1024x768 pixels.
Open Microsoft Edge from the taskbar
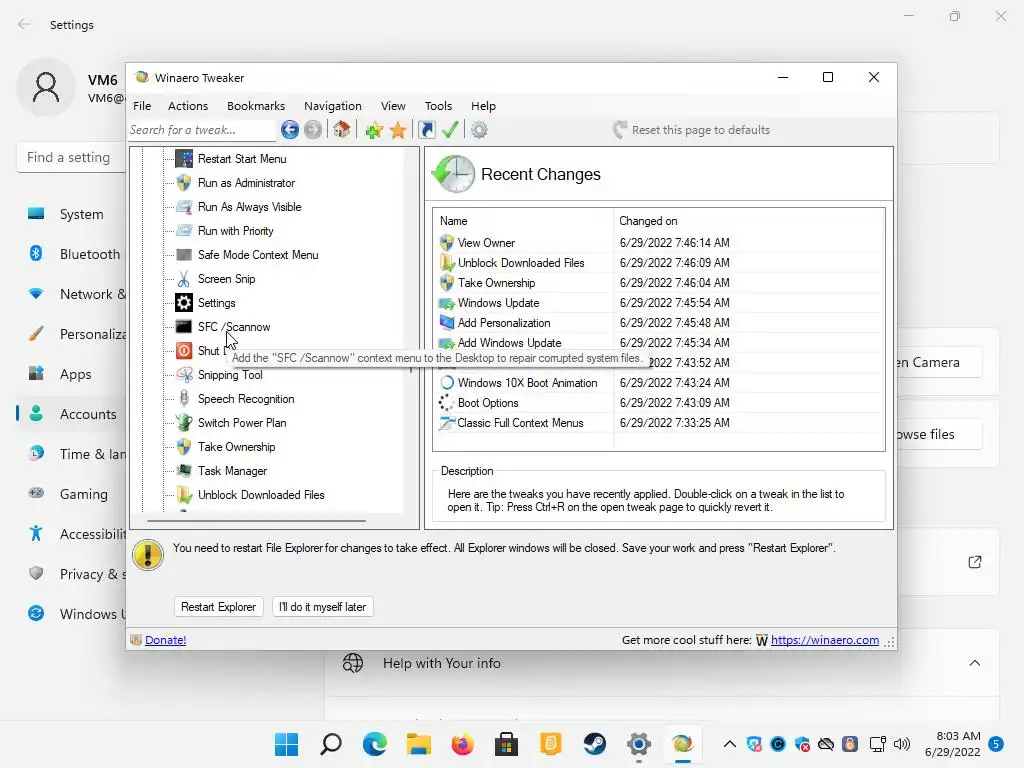pos(375,744)
